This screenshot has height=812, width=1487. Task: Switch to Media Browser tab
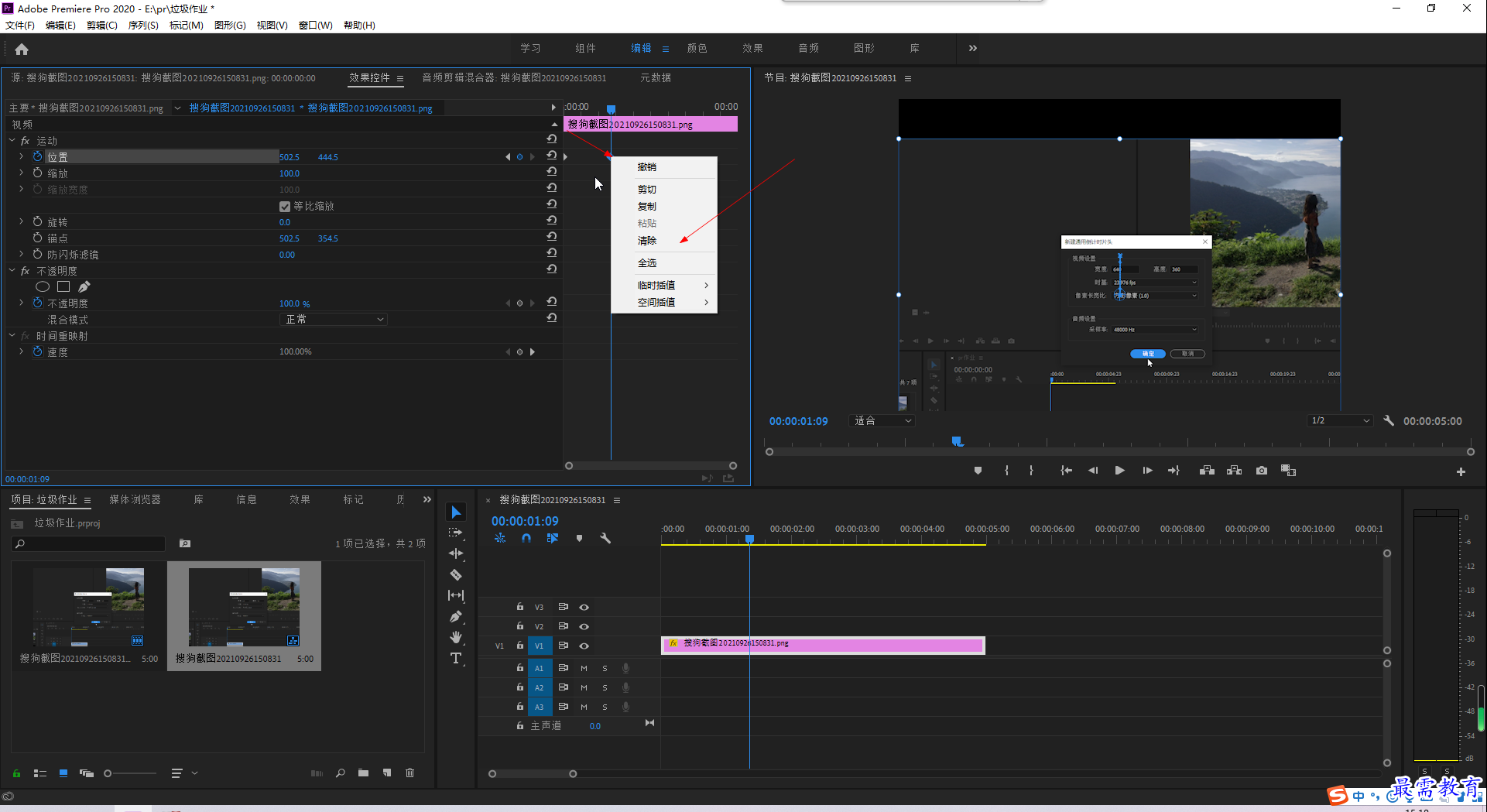pos(135,499)
